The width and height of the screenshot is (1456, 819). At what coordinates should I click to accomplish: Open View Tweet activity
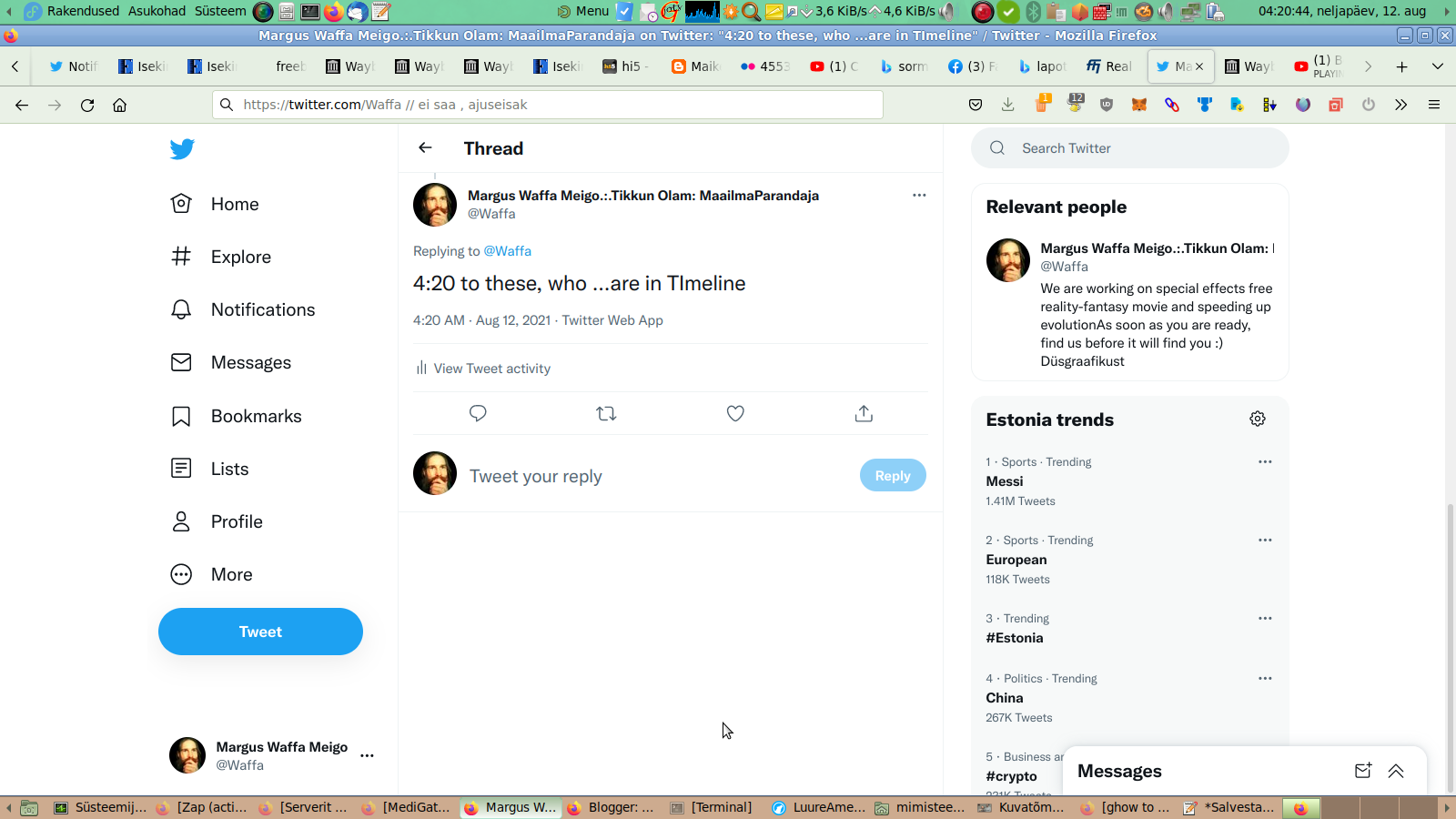point(482,369)
